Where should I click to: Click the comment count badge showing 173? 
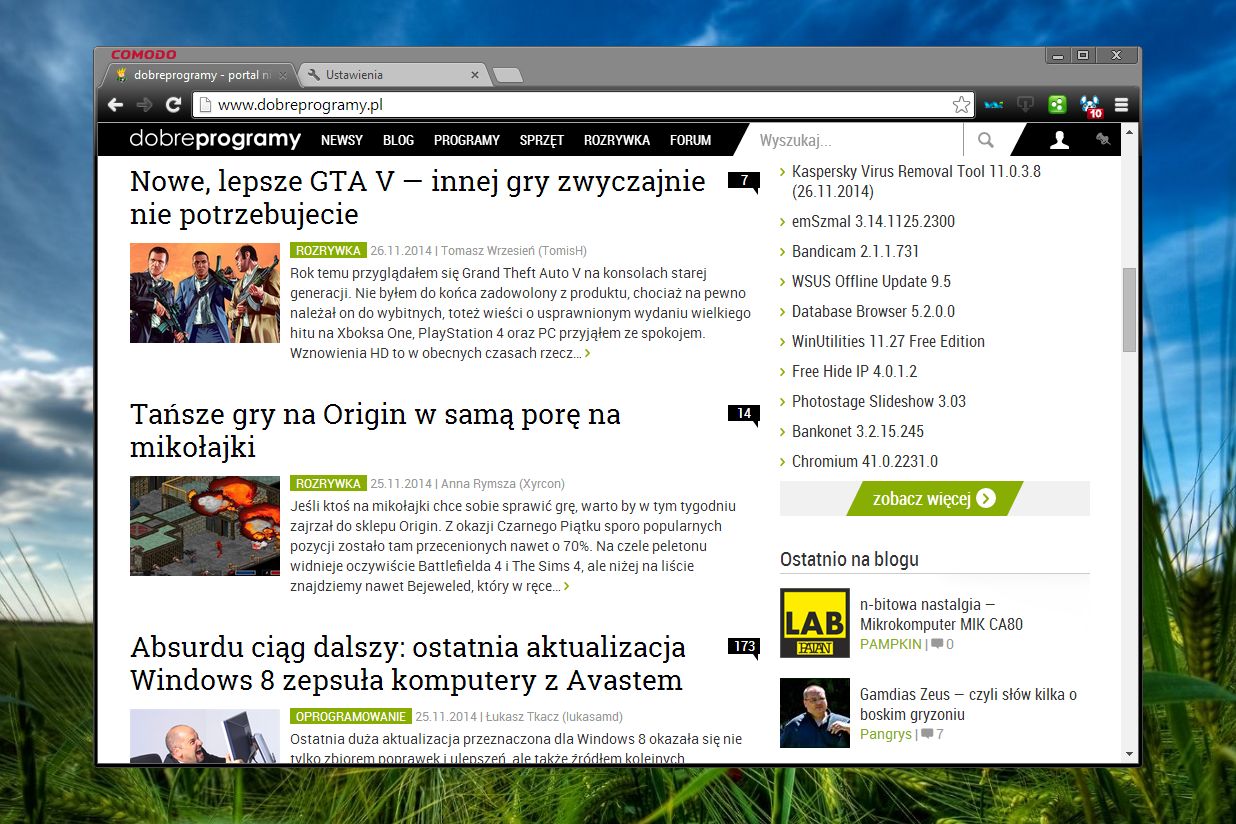pyautogui.click(x=744, y=647)
